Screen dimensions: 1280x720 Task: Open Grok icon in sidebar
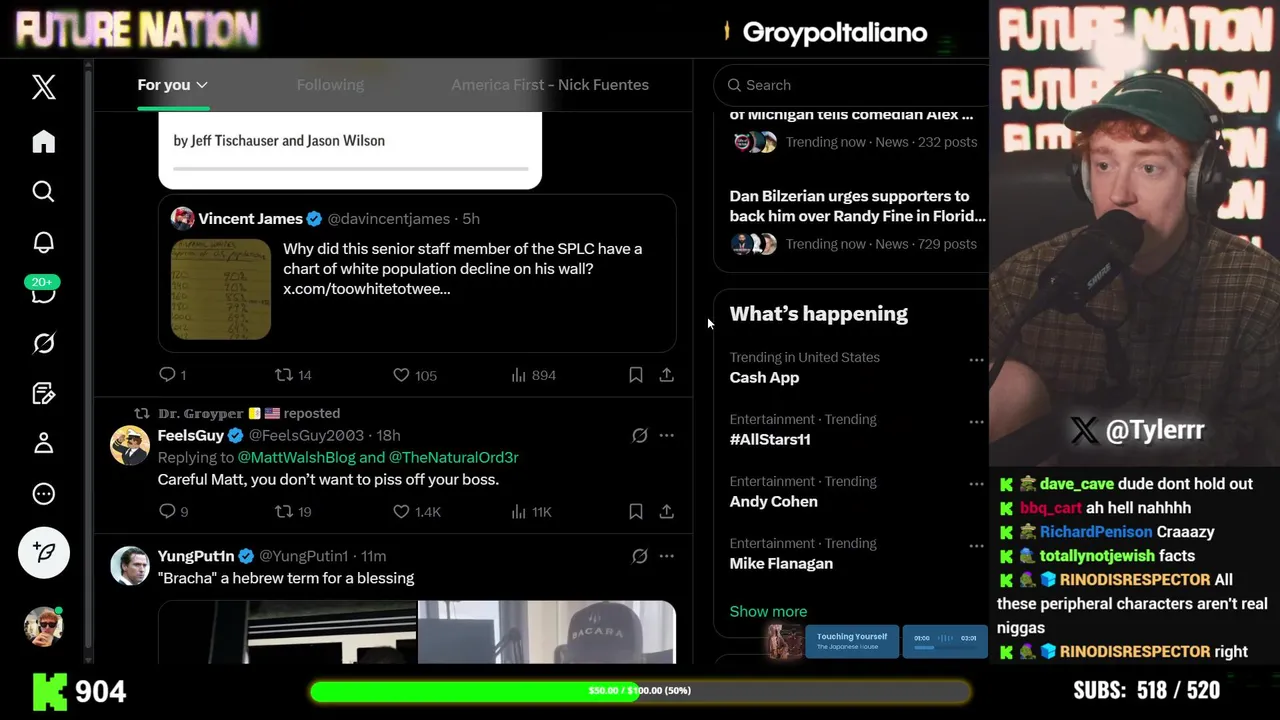43,343
